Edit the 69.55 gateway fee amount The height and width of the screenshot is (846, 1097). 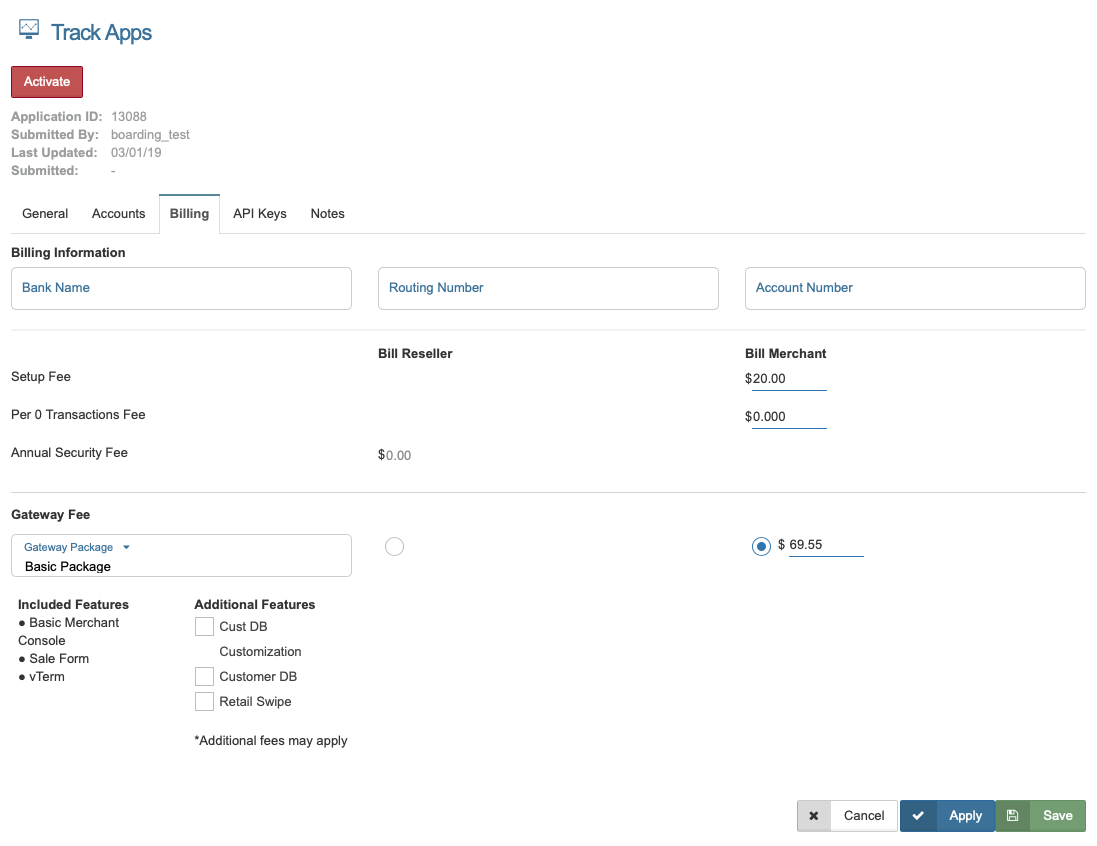pos(825,546)
